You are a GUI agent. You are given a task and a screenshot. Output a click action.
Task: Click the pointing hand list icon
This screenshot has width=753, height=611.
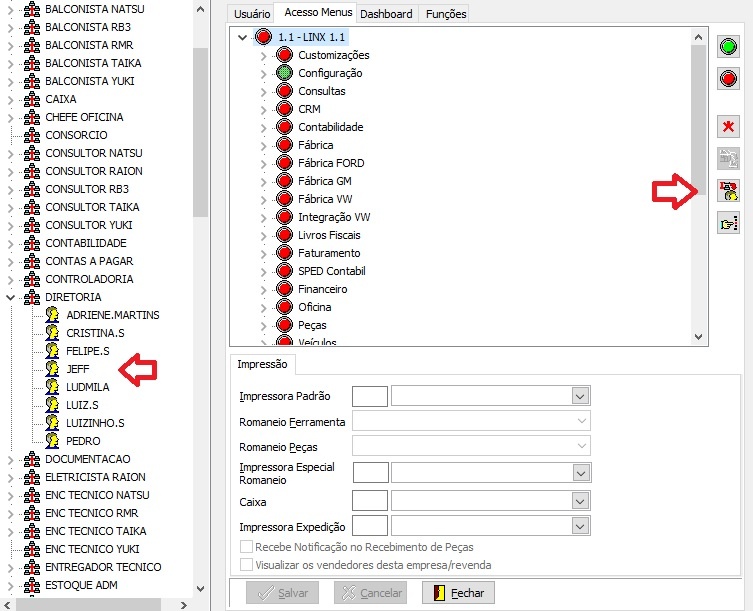[x=728, y=223]
